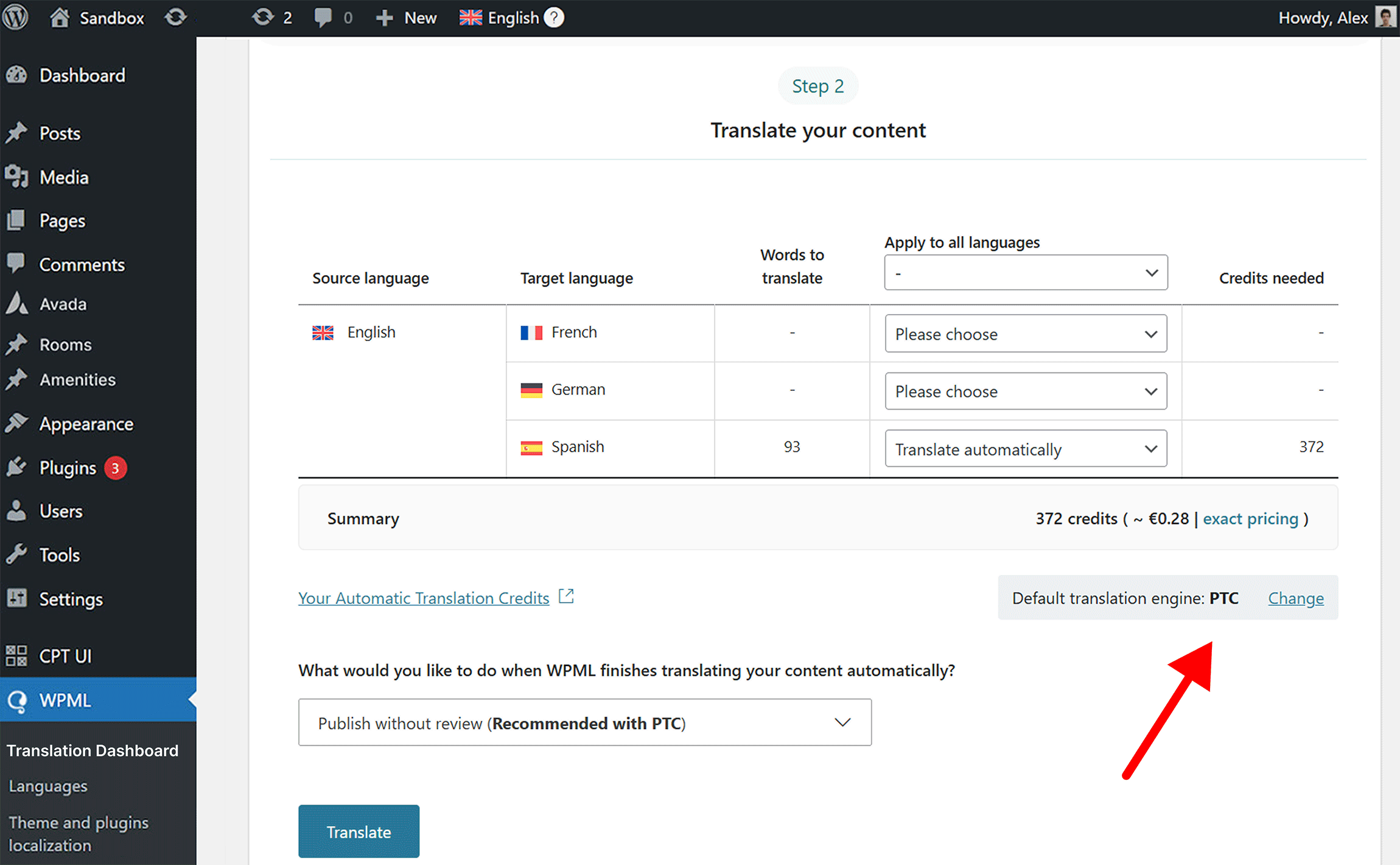This screenshot has height=865, width=1400.
Task: Click the Media library icon
Action: (x=17, y=177)
